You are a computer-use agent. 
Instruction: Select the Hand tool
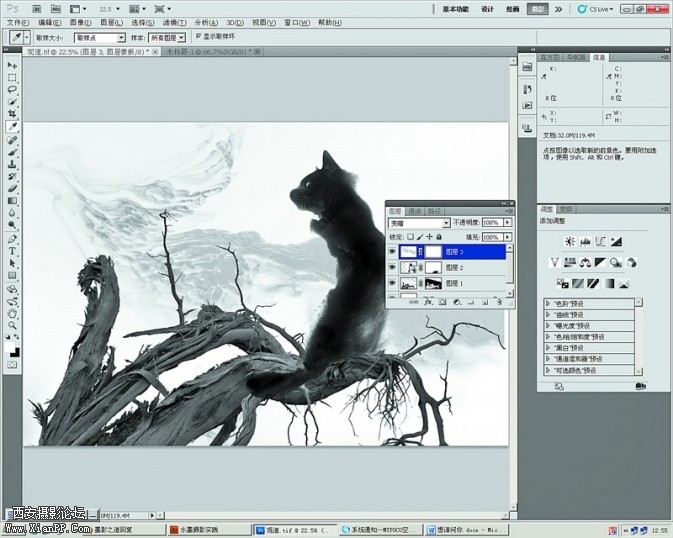coord(12,313)
